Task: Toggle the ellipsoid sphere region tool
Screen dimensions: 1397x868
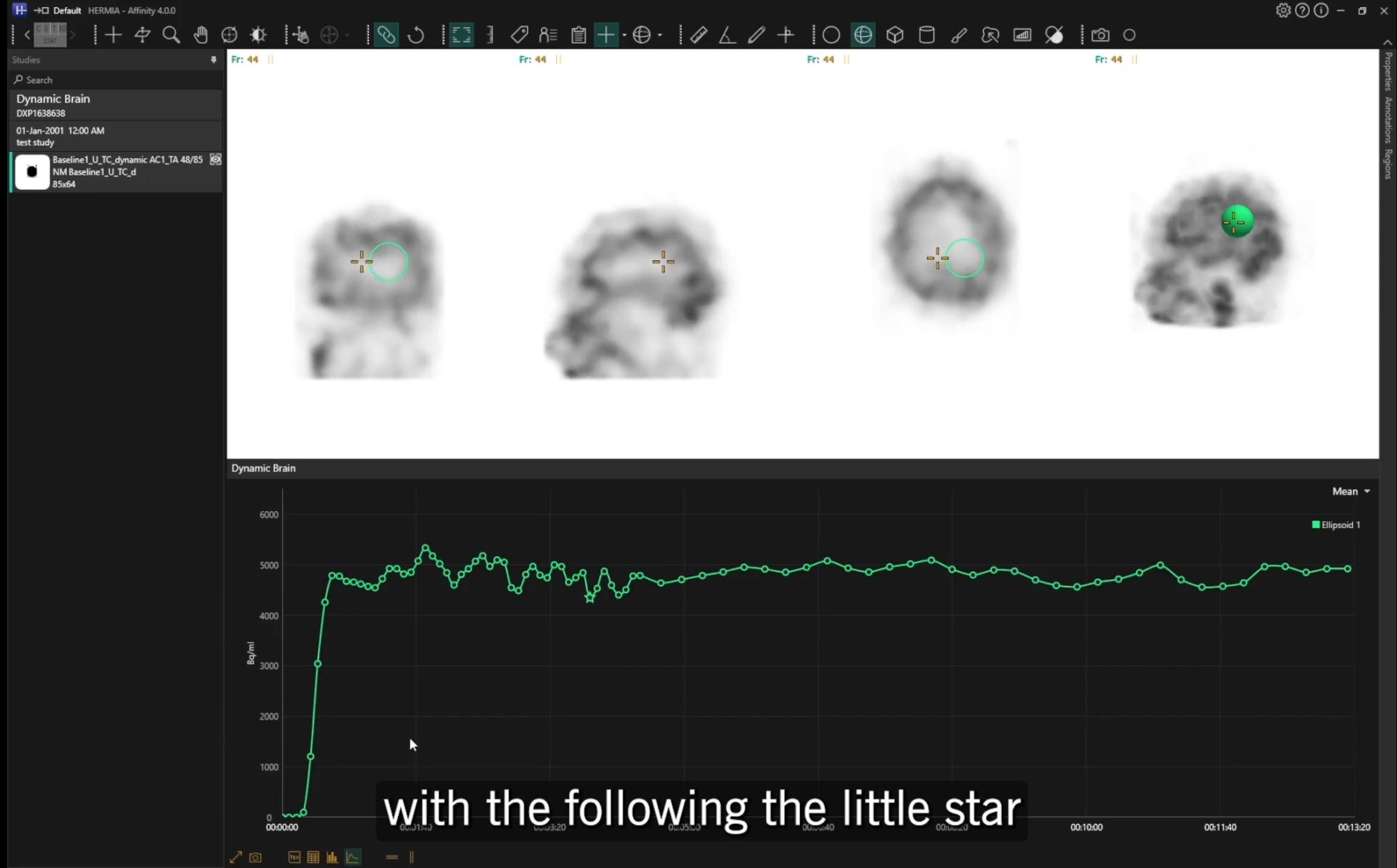Action: tap(863, 35)
